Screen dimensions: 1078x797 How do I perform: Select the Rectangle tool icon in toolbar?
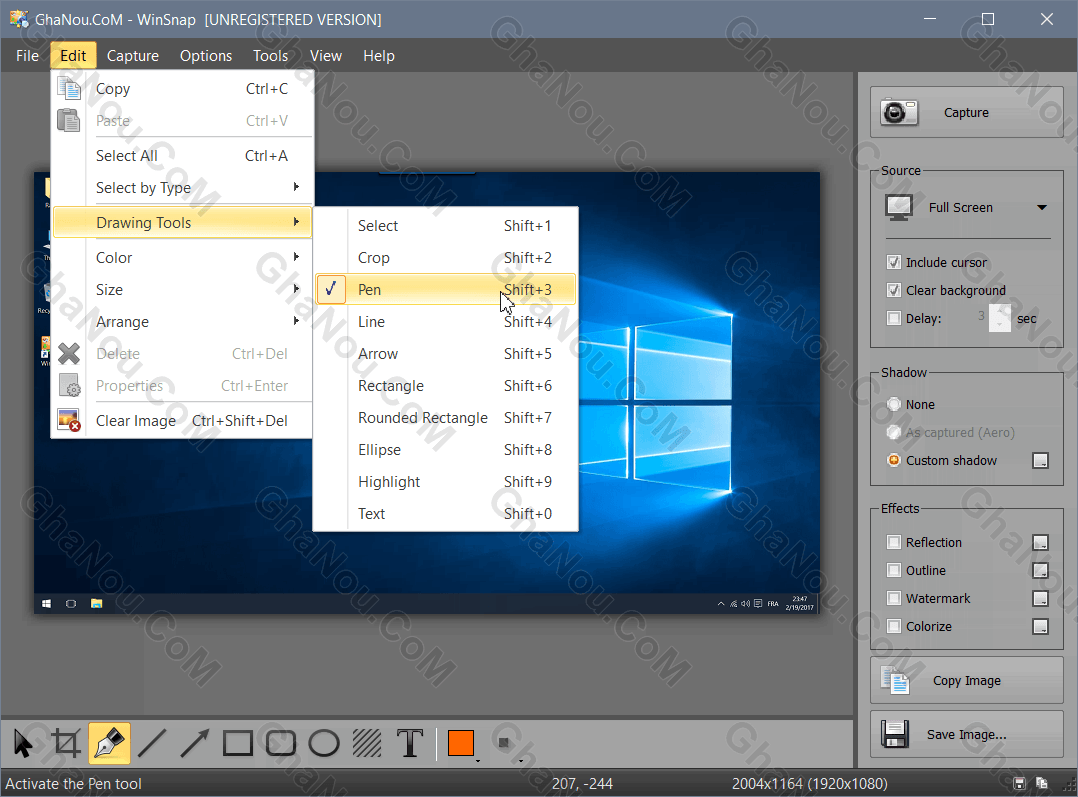[x=238, y=743]
